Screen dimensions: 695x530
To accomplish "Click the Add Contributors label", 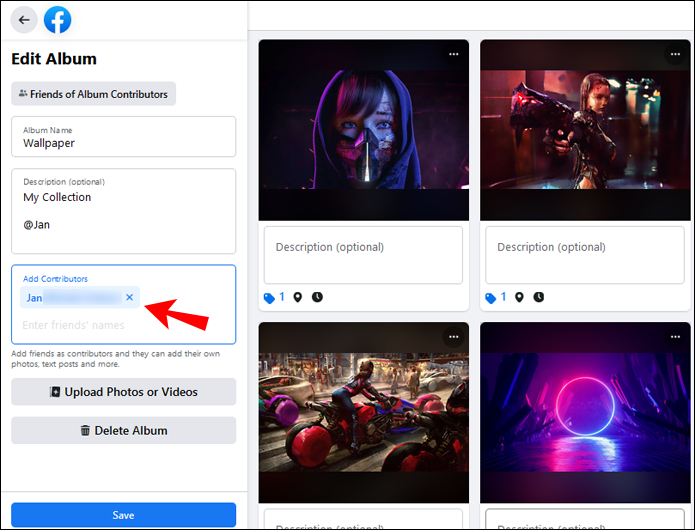I will click(55, 279).
